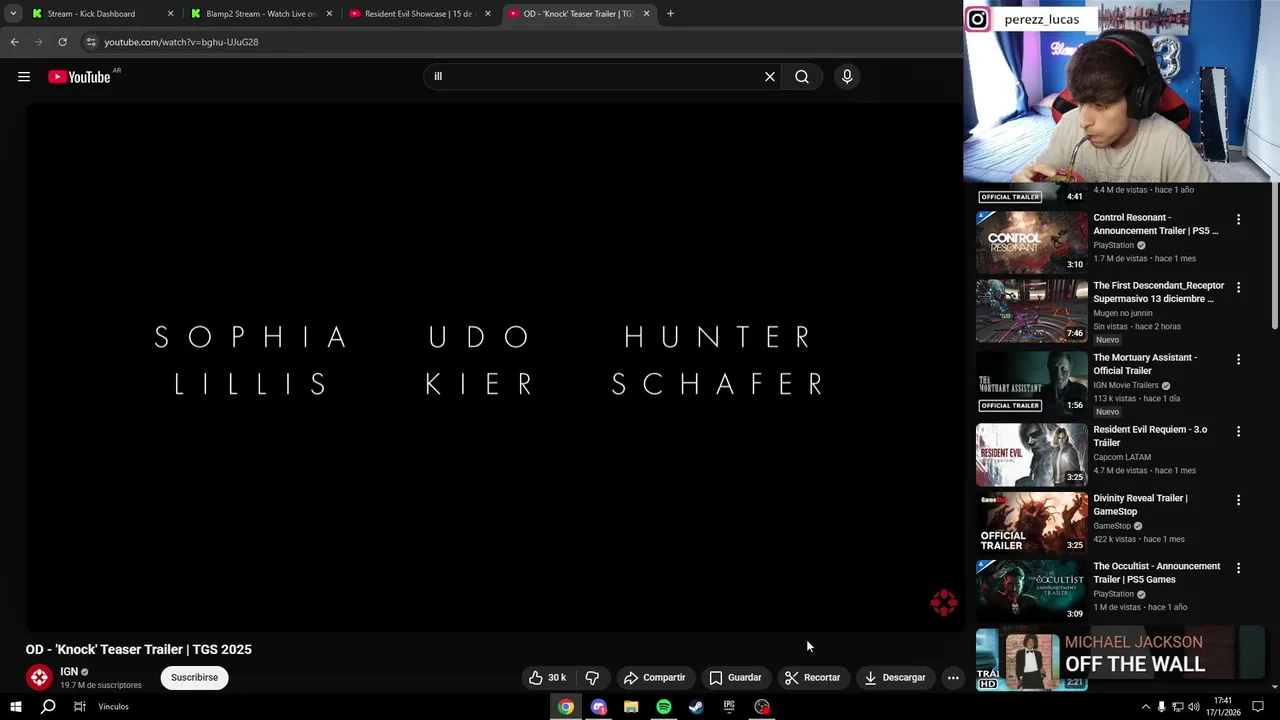This screenshot has width=1280, height=720.
Task: Download the video with Descargar
Action: point(895,678)
